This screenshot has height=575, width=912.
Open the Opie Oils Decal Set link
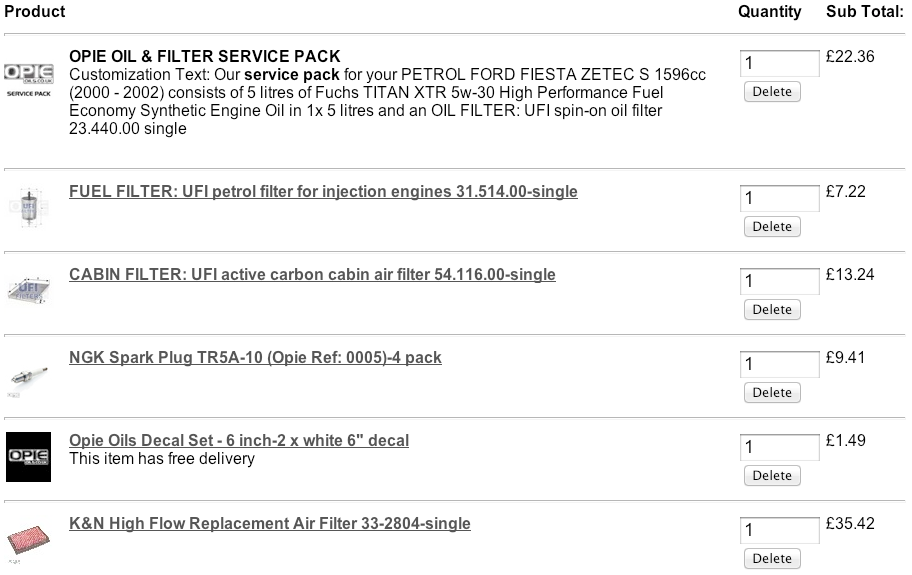tap(239, 441)
